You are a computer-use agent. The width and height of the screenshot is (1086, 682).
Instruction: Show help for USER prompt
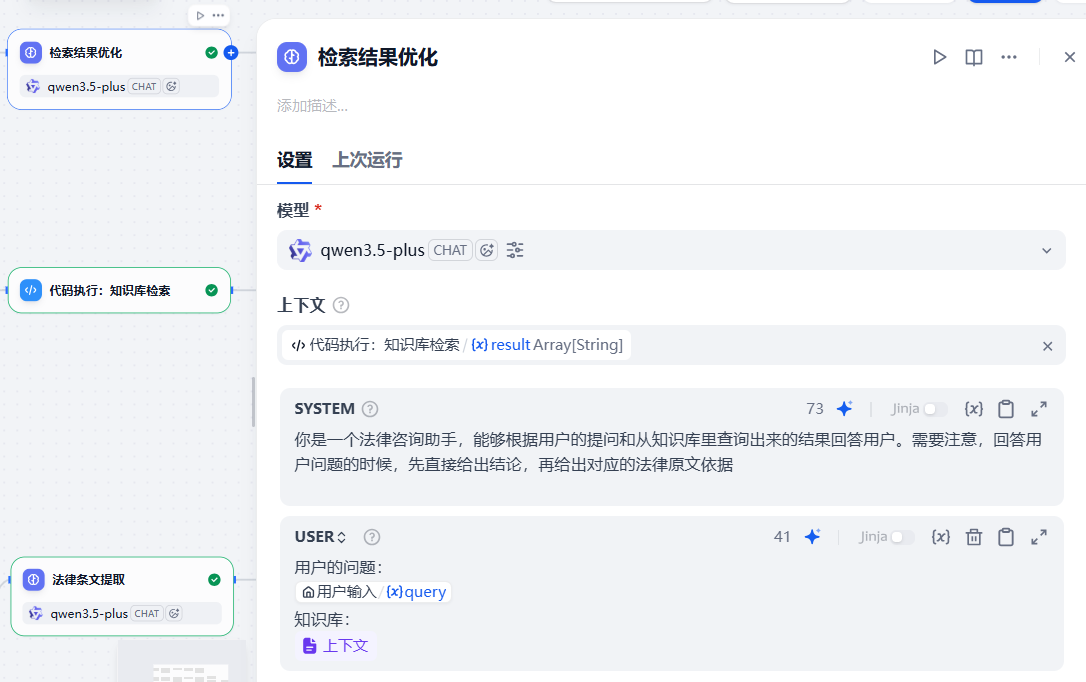(372, 537)
